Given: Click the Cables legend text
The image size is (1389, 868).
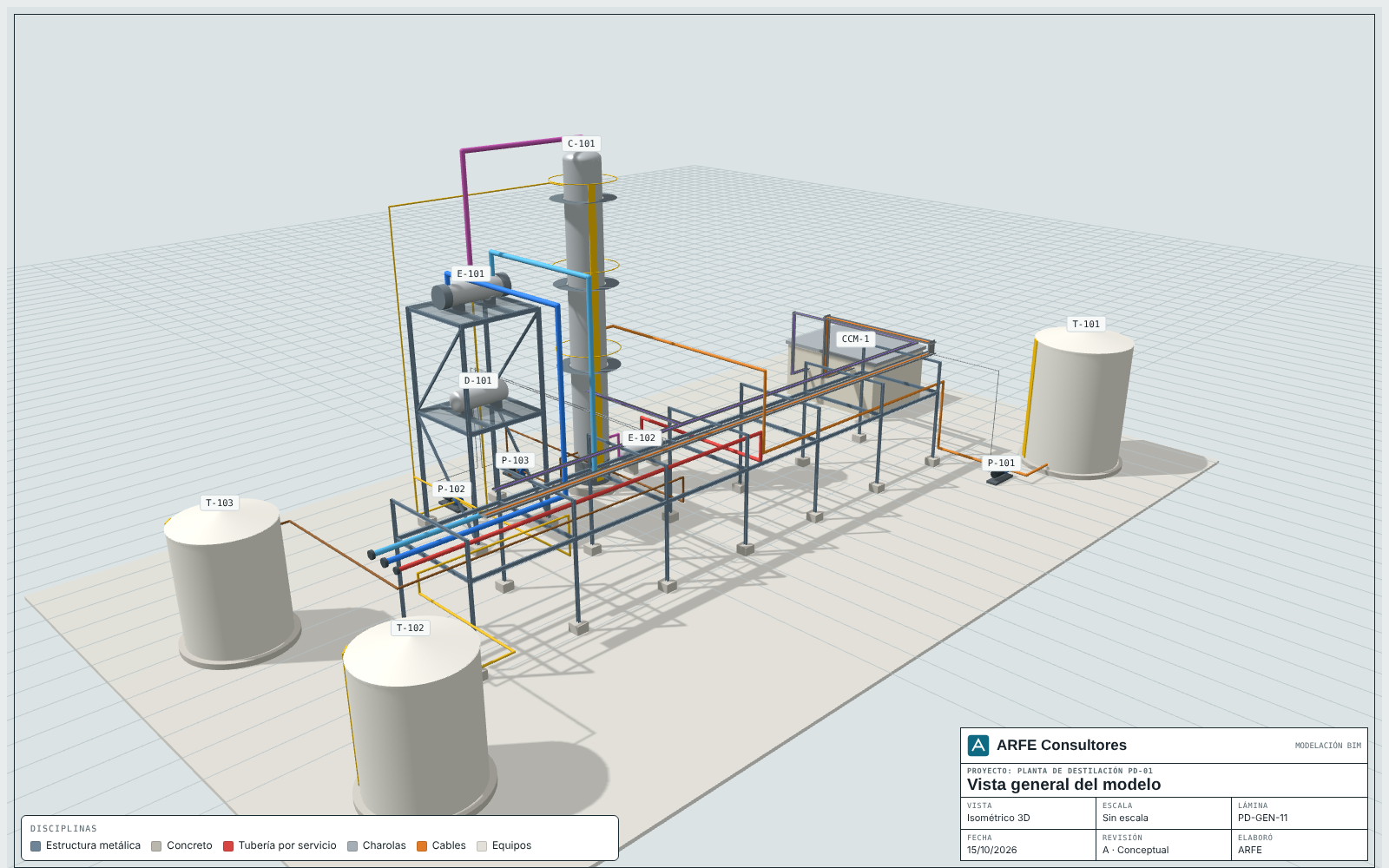Looking at the screenshot, I should tap(449, 845).
